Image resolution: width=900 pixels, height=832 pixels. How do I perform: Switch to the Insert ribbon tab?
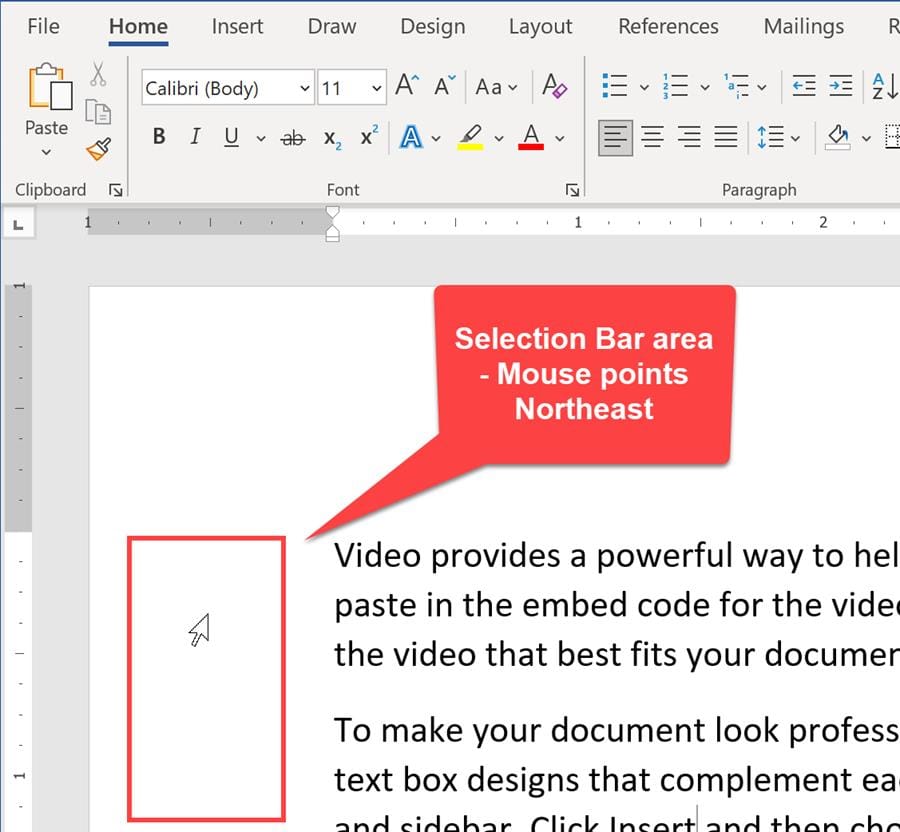coord(237,27)
